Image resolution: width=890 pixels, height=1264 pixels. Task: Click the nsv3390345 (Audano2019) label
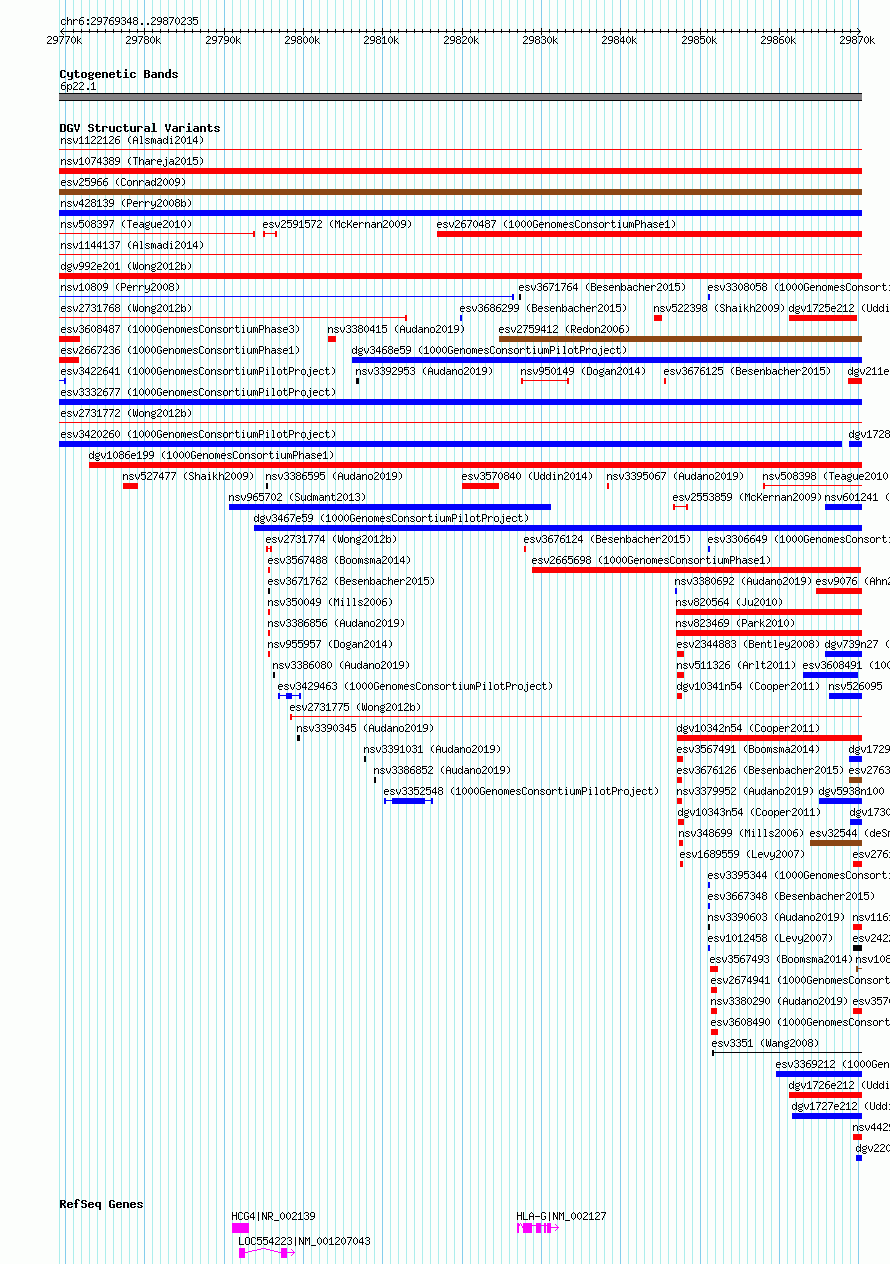point(364,728)
